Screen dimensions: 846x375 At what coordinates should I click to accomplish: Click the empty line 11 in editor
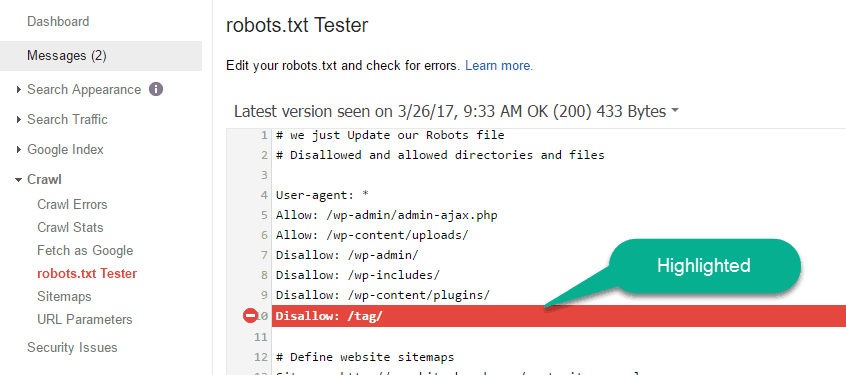(559, 337)
